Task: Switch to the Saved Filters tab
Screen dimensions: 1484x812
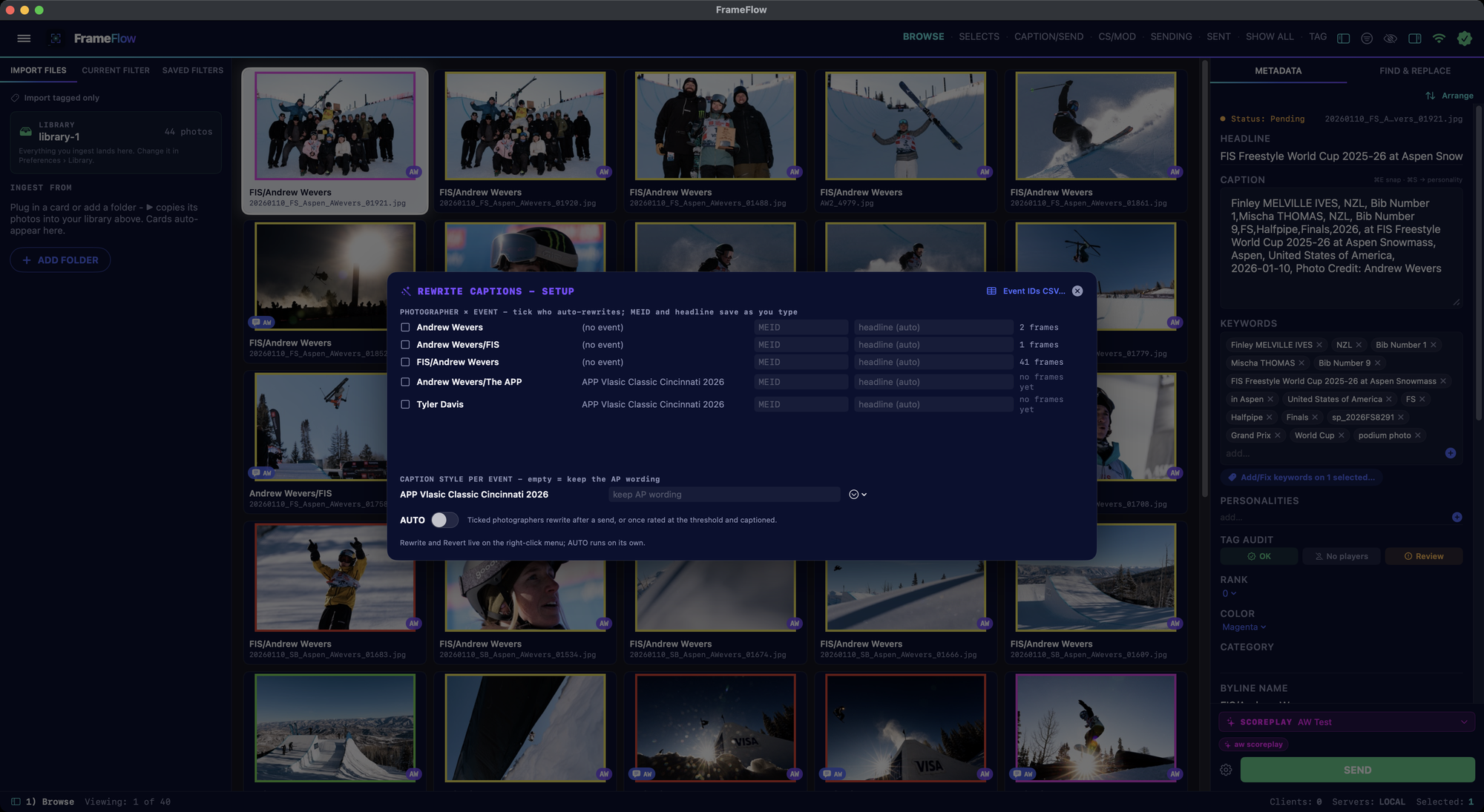Action: [x=193, y=70]
